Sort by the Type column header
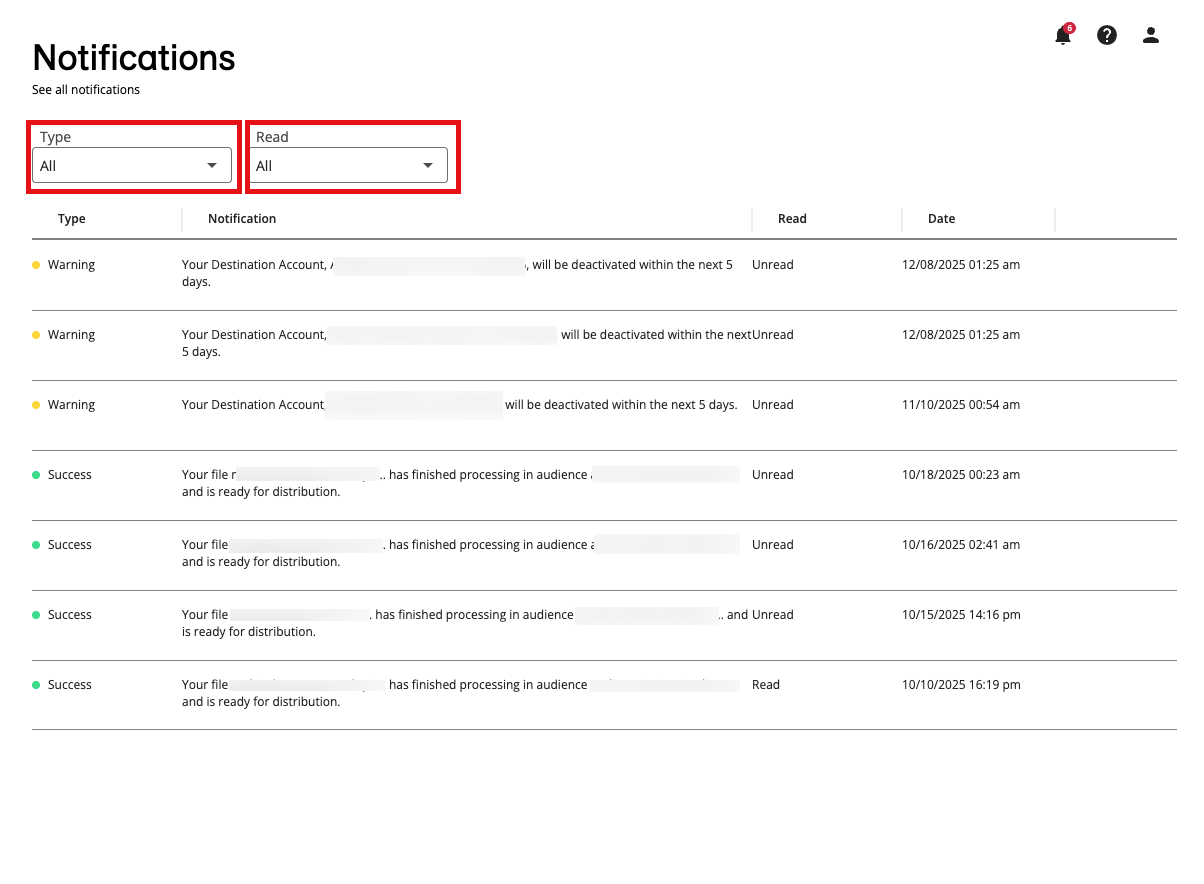The height and width of the screenshot is (884, 1204). tap(72, 219)
